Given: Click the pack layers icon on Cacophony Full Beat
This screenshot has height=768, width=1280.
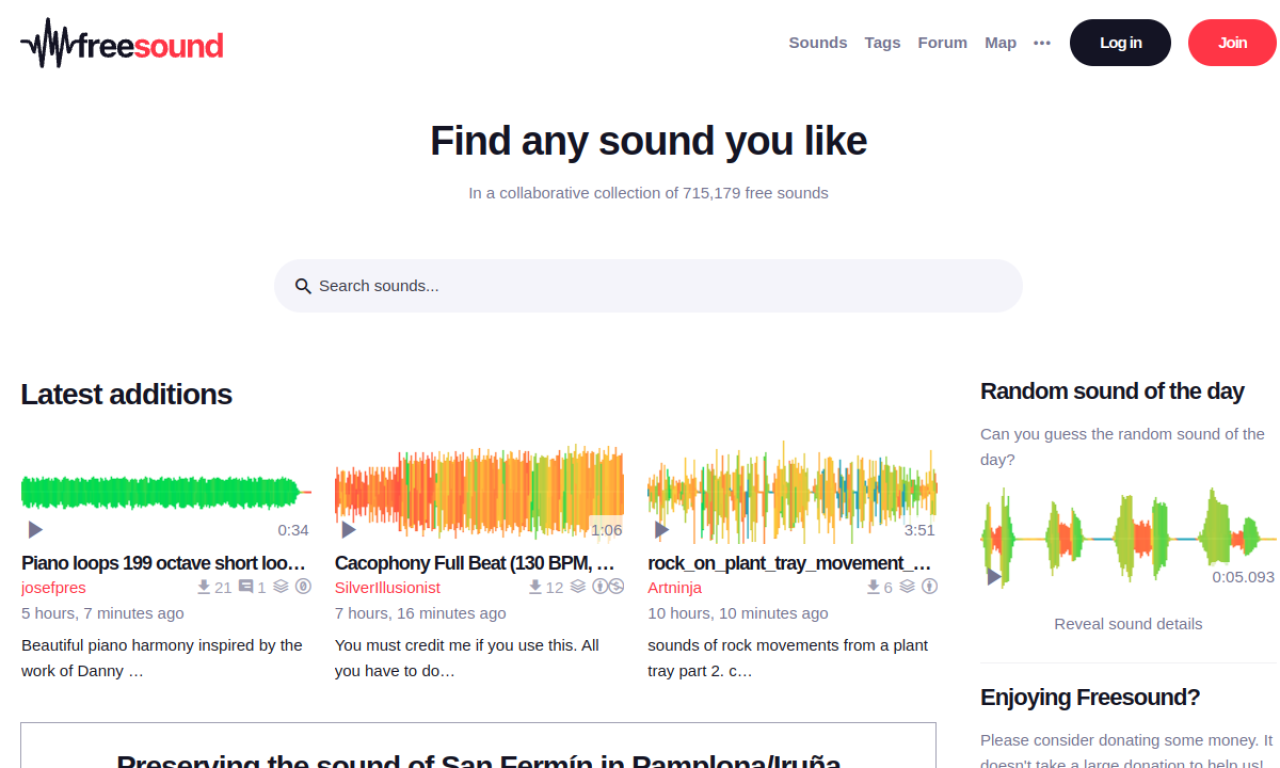Looking at the screenshot, I should (578, 587).
